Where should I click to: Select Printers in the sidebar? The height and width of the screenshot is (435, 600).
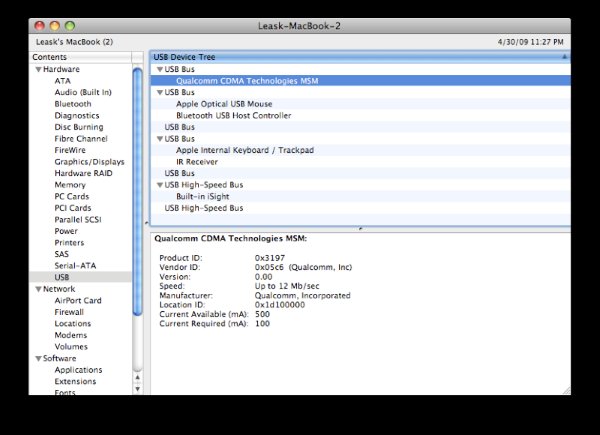pyautogui.click(x=69, y=243)
